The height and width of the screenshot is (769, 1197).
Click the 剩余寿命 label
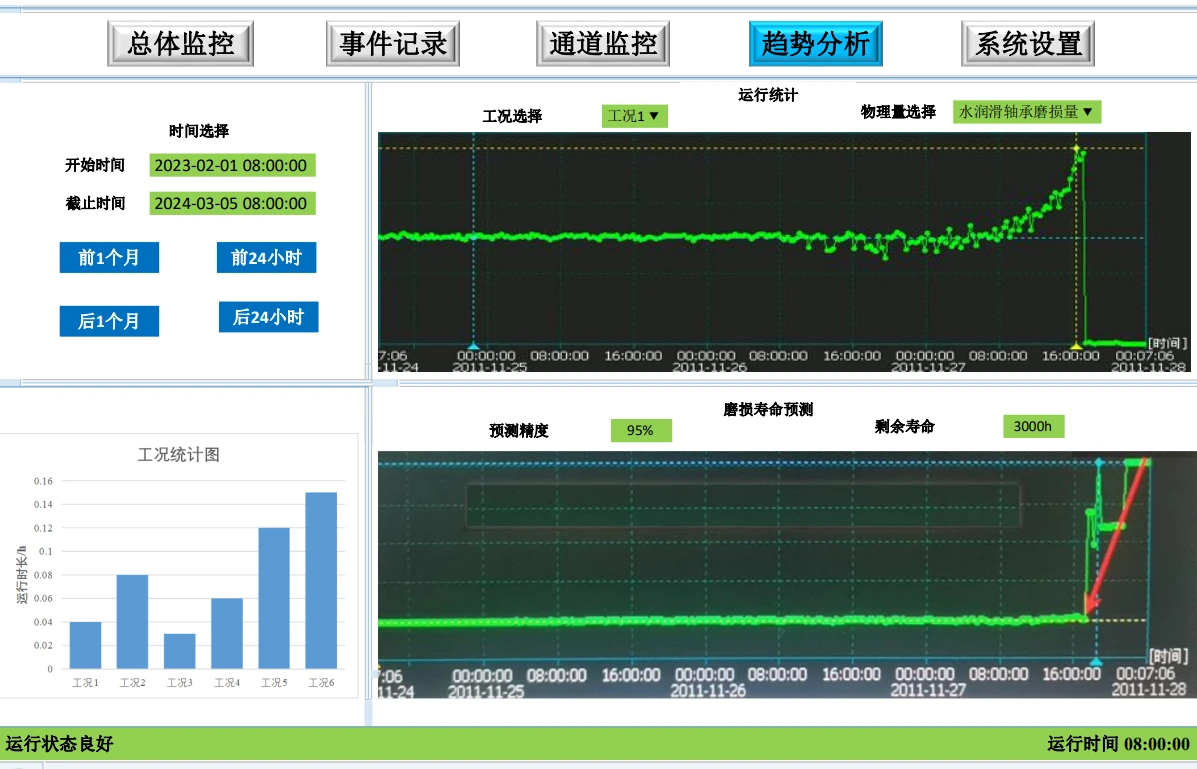(x=905, y=426)
